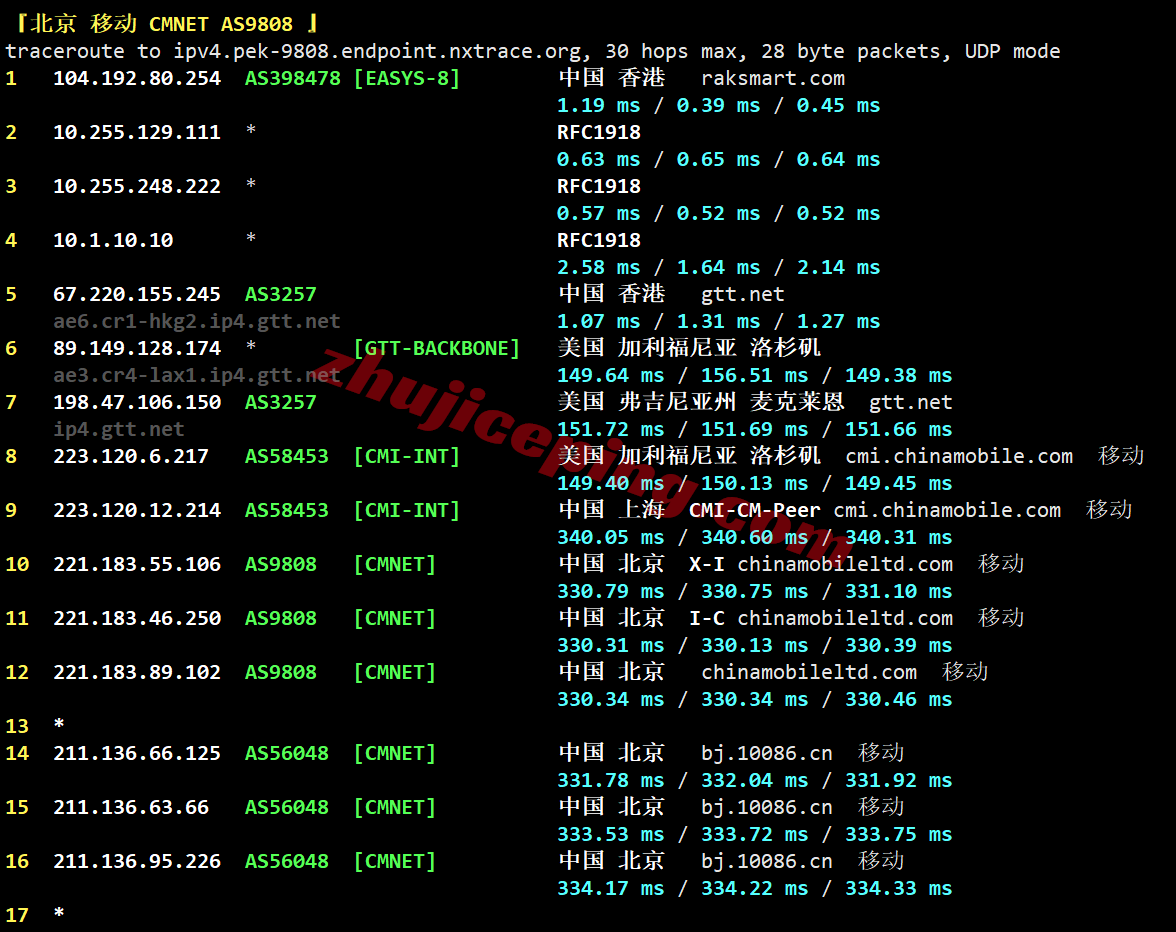The image size is (1176, 932).
Task: Select the AS398478 text at hop 1
Action: tap(292, 79)
